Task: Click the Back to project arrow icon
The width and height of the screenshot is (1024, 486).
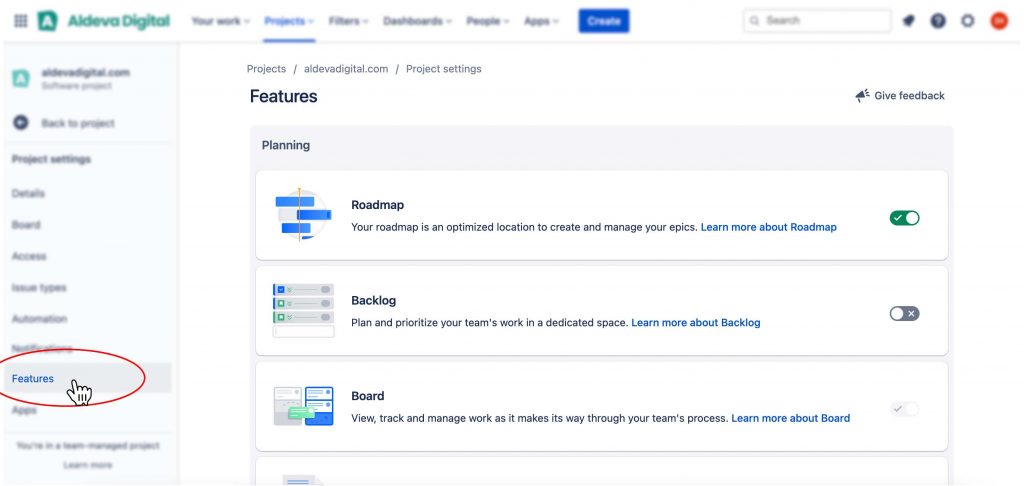Action: click(x=21, y=123)
